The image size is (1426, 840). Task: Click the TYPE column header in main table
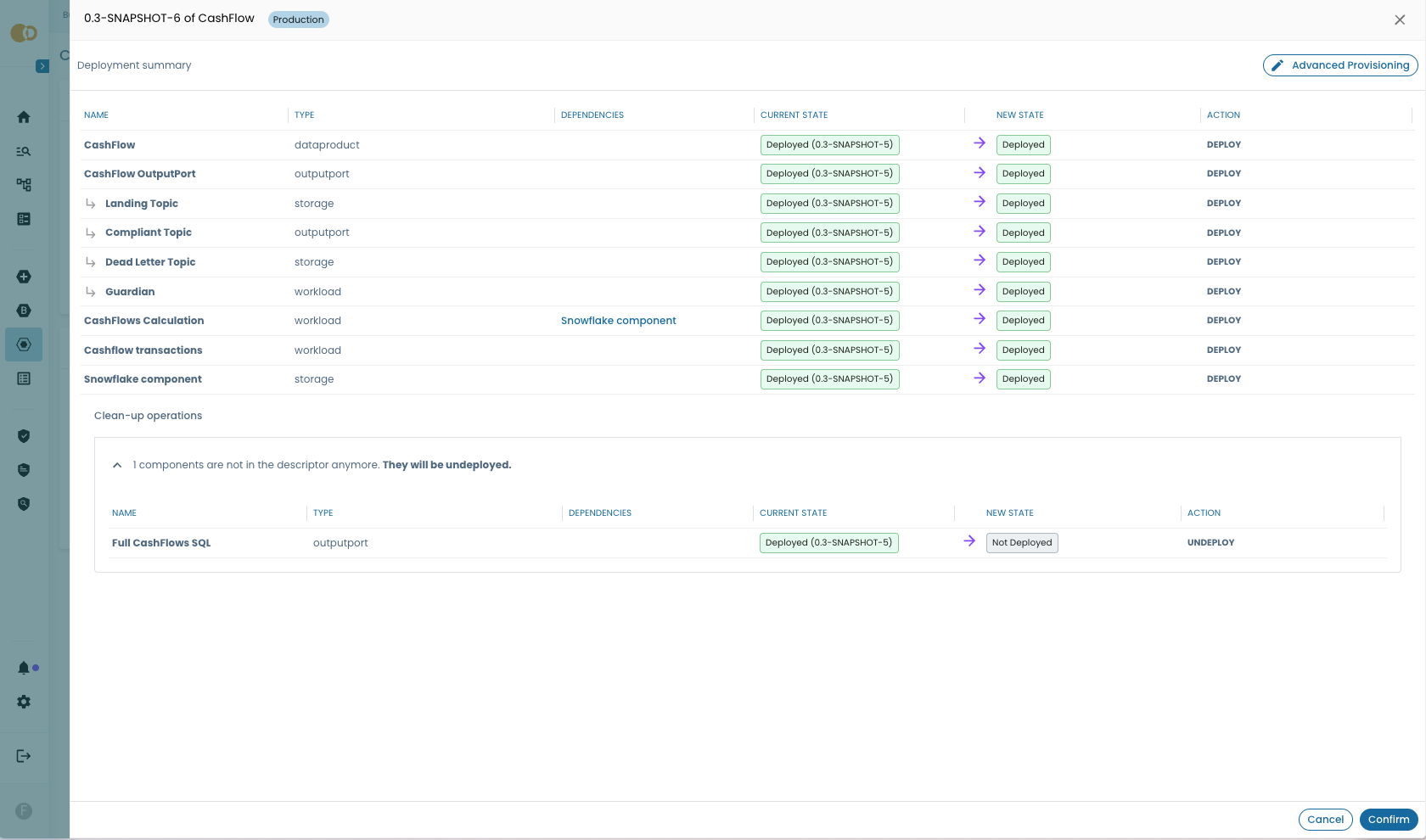coord(305,115)
